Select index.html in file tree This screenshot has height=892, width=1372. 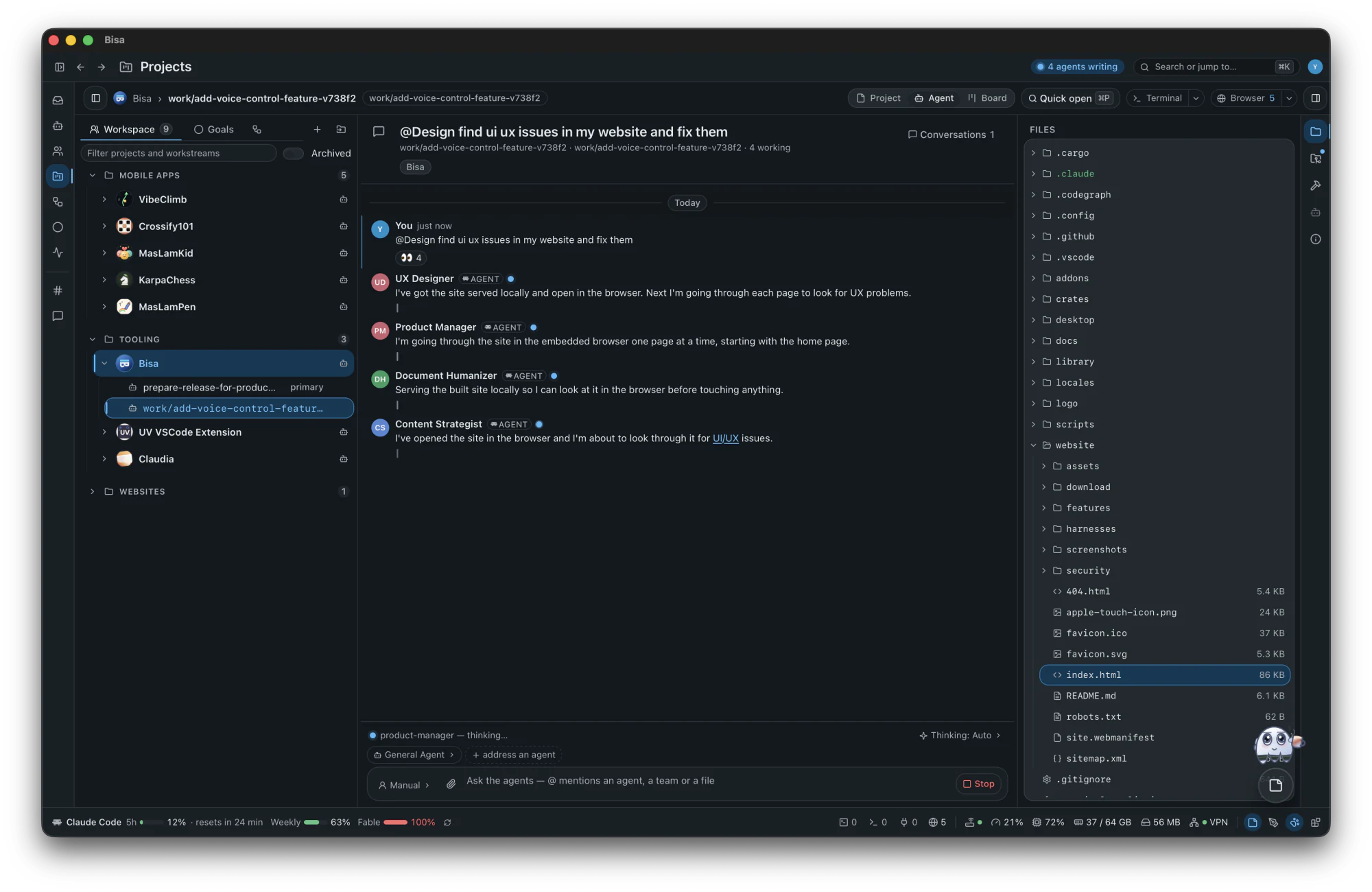(x=1165, y=675)
